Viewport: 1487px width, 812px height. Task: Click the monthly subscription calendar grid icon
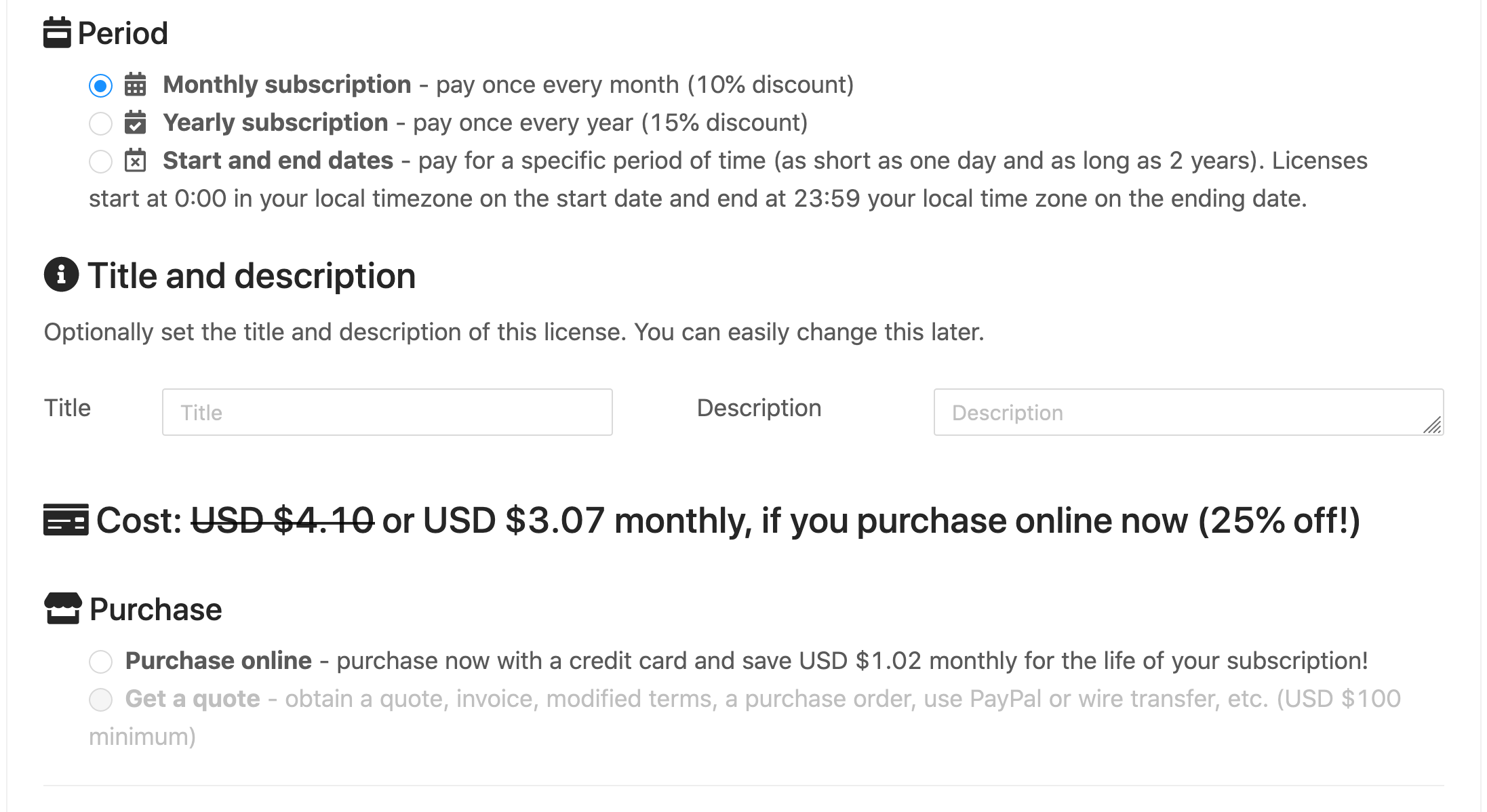(135, 85)
